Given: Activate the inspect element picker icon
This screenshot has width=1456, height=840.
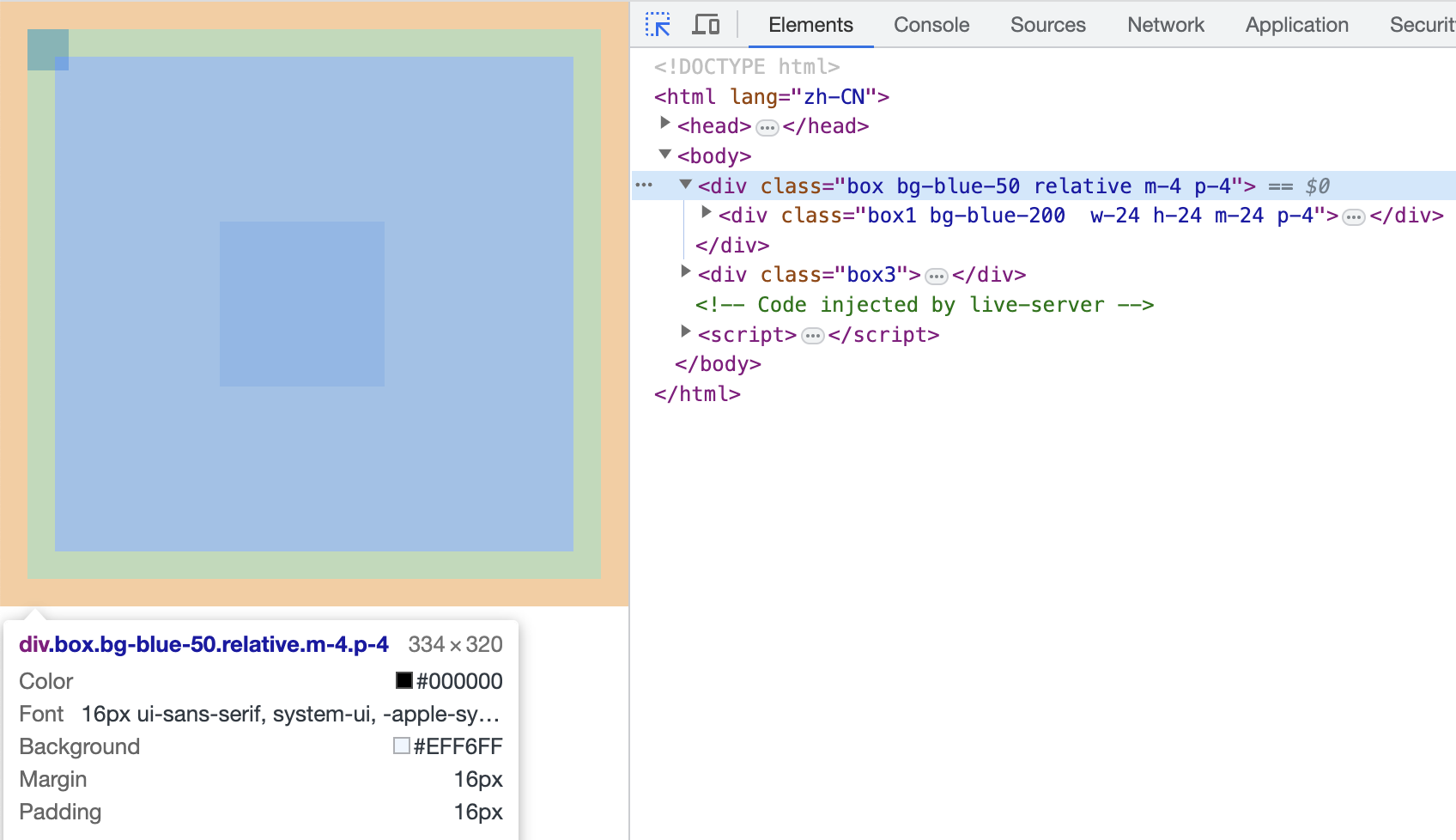Looking at the screenshot, I should coord(658,25).
